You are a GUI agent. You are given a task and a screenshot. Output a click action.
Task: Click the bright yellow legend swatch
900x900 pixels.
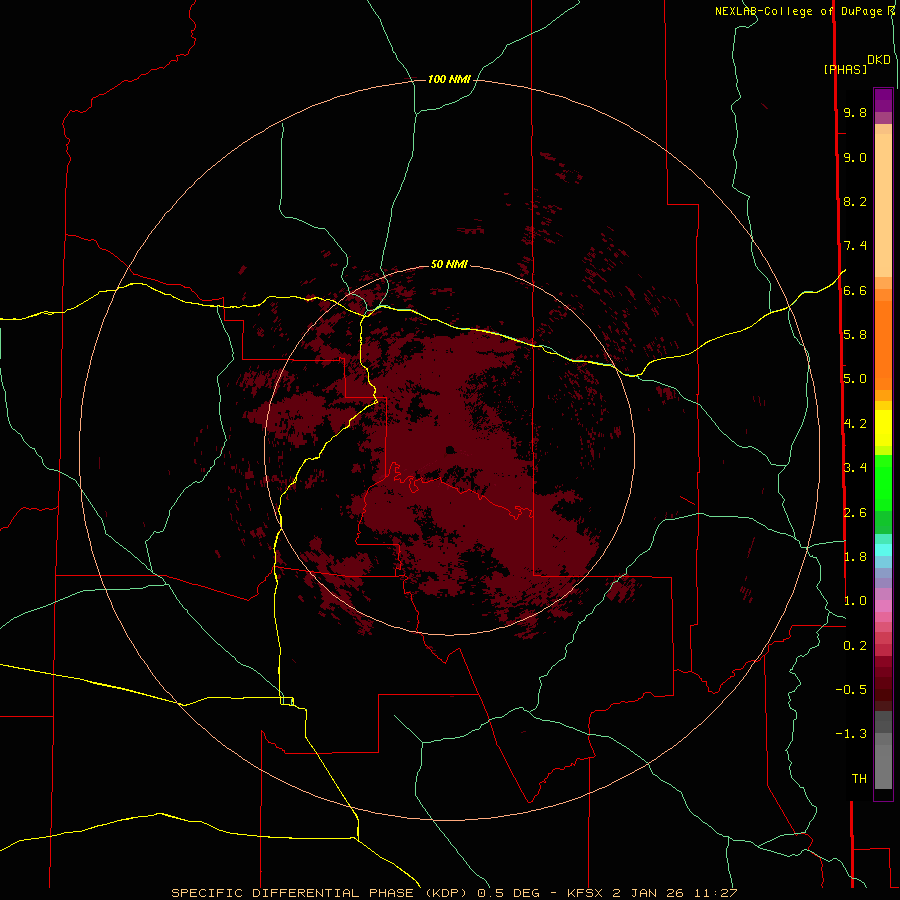(x=883, y=428)
